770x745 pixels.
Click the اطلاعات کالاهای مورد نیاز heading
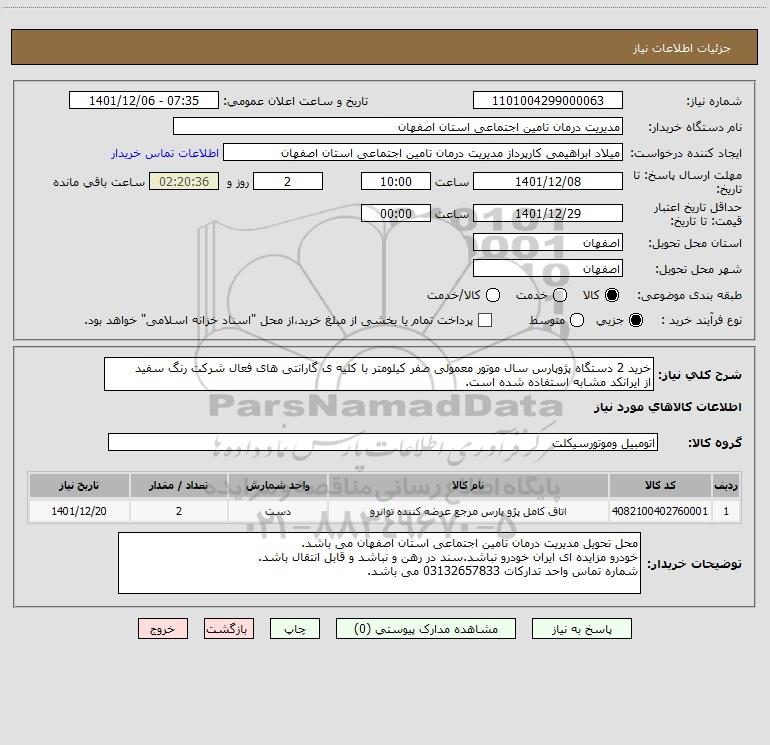pos(668,407)
